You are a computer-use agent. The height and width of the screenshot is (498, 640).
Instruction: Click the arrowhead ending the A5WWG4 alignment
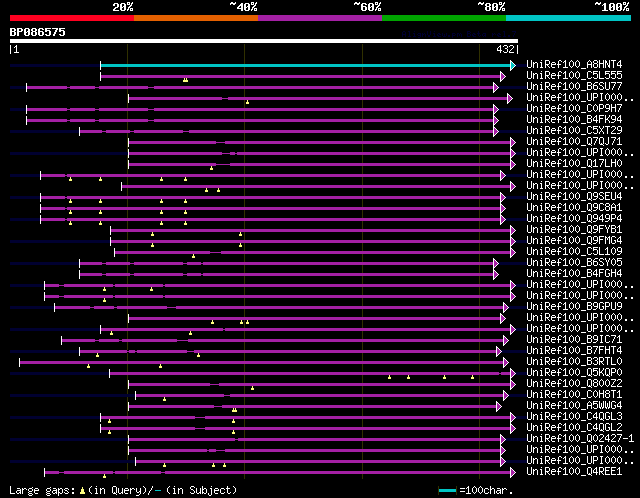[499, 407]
